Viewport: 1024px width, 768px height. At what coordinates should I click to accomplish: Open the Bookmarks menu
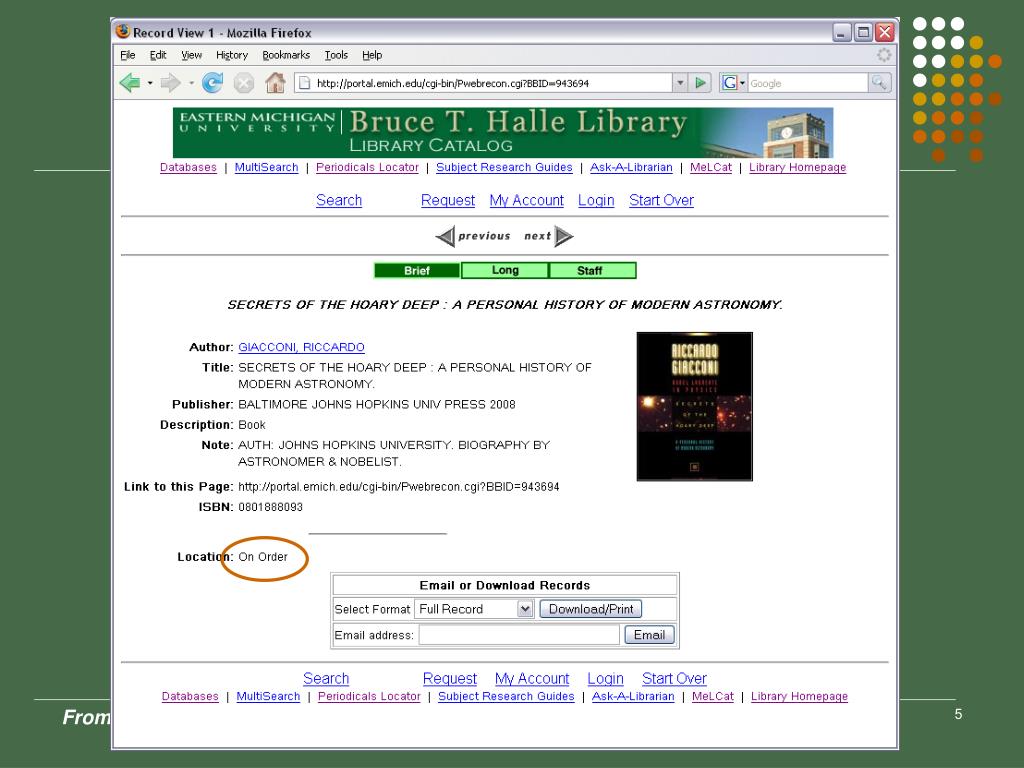pos(286,55)
